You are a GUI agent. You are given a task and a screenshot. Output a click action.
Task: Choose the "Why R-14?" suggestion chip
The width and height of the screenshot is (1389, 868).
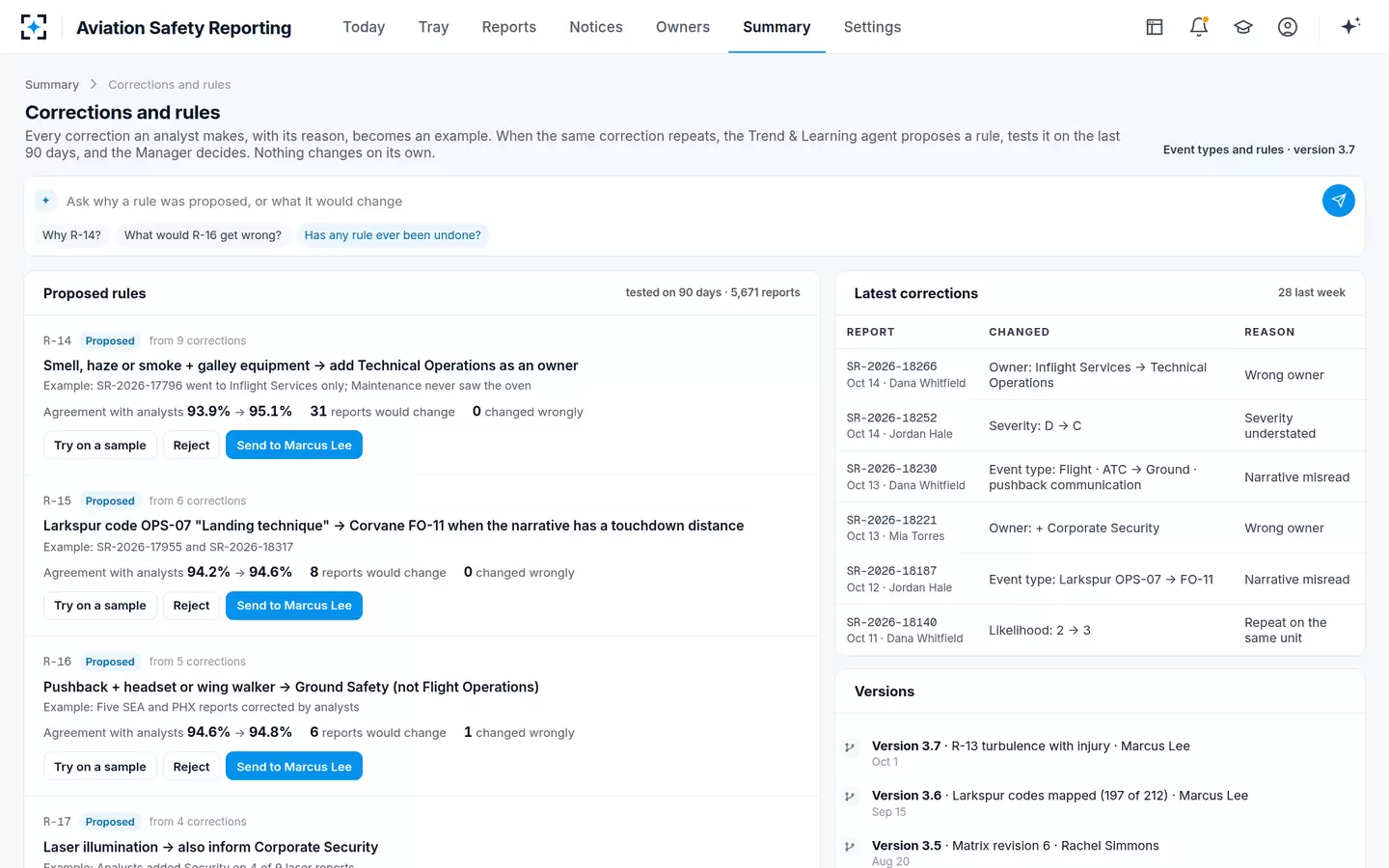click(71, 235)
